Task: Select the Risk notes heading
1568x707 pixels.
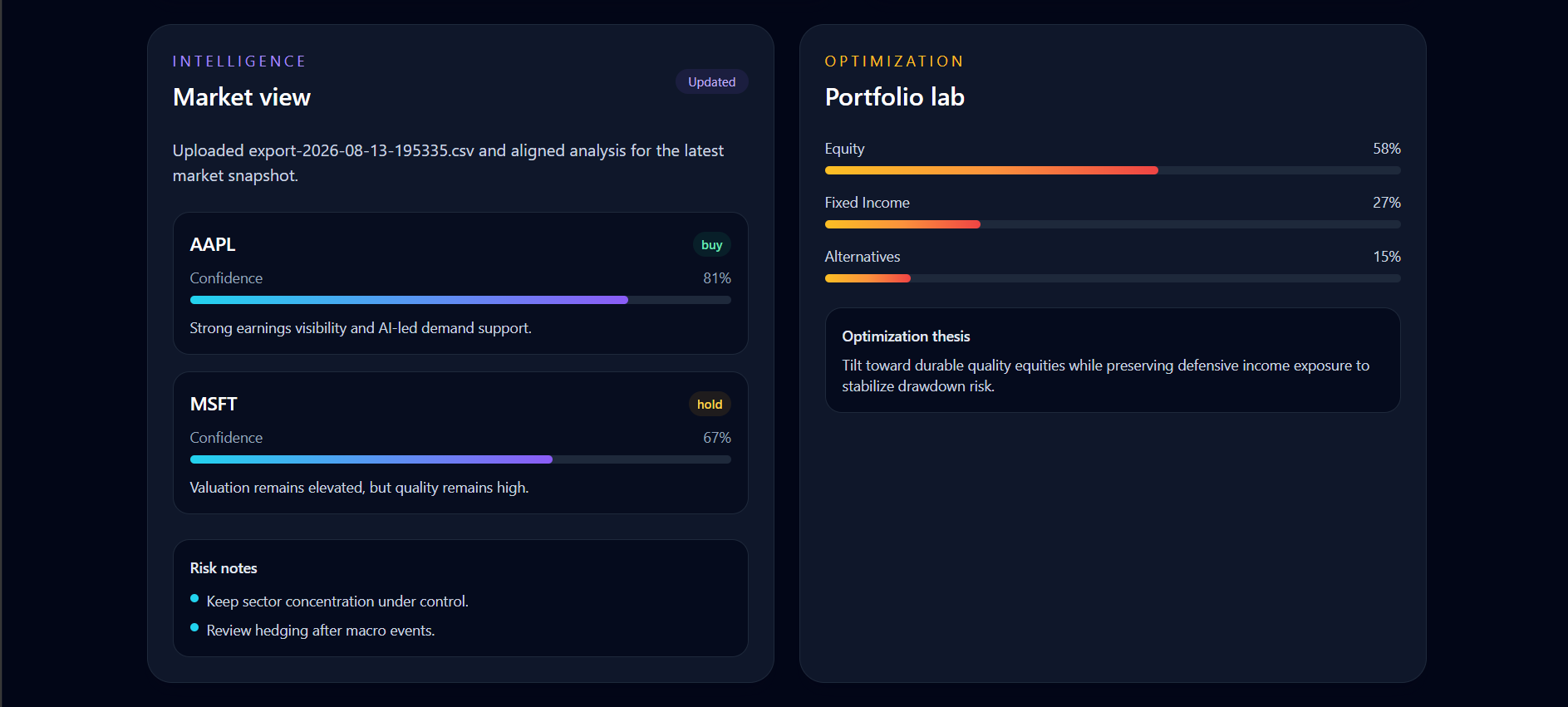Action: [224, 568]
